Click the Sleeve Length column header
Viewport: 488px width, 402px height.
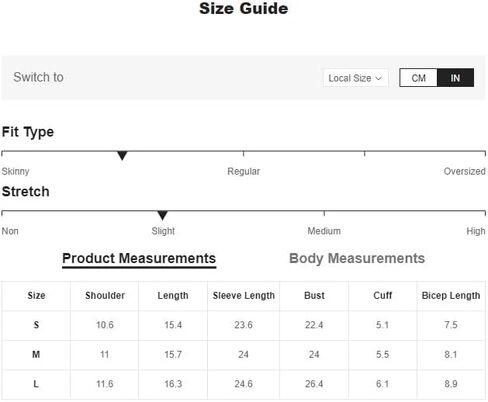pos(244,296)
